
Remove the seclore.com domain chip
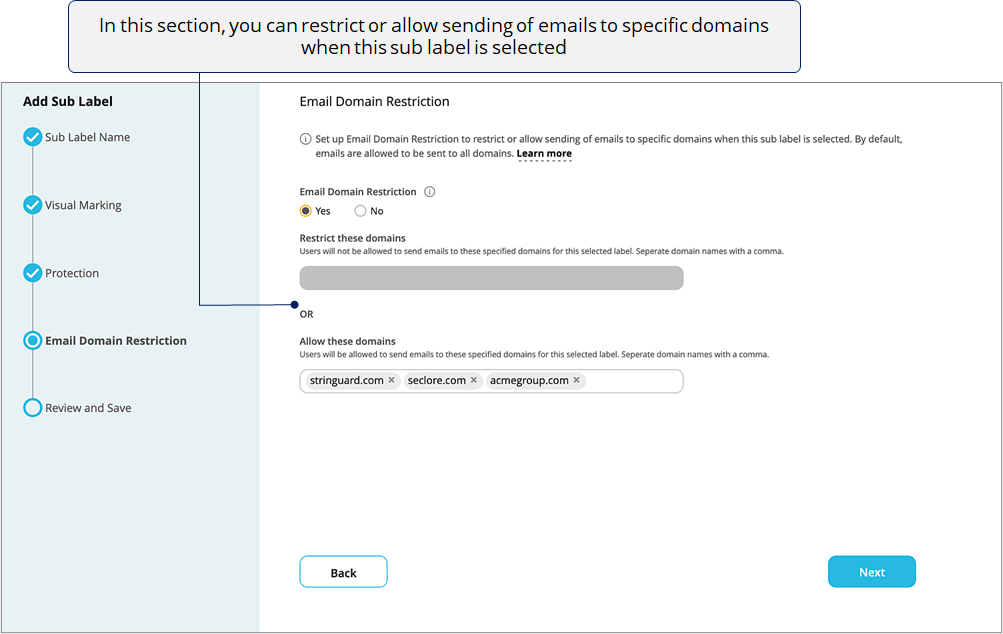pyautogui.click(x=474, y=381)
